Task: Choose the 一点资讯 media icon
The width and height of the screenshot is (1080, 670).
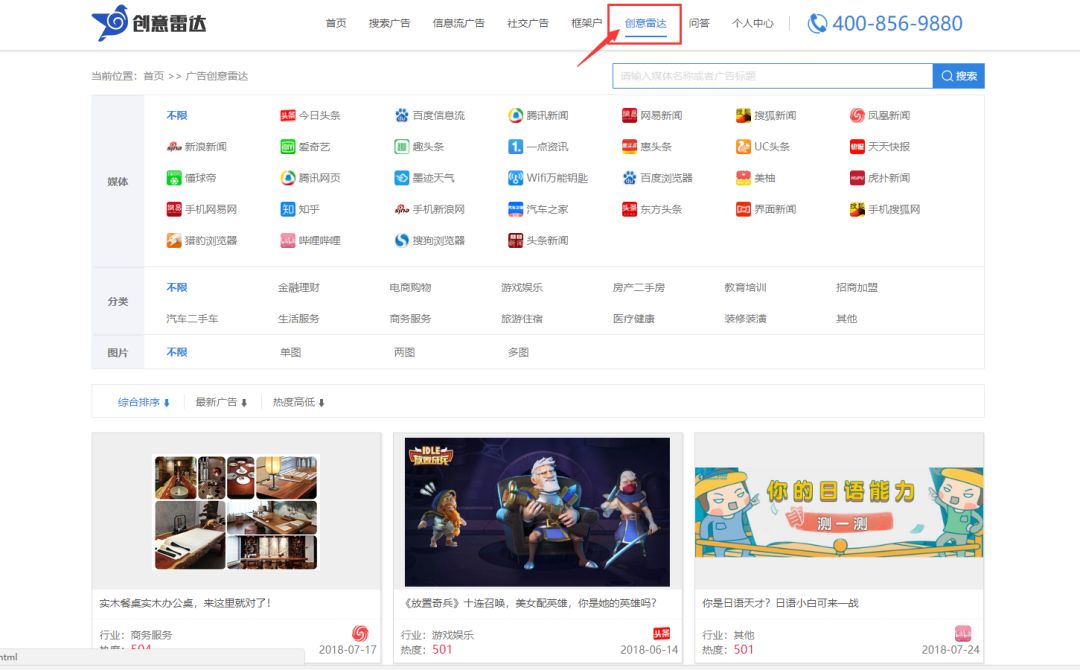Action: (x=515, y=147)
